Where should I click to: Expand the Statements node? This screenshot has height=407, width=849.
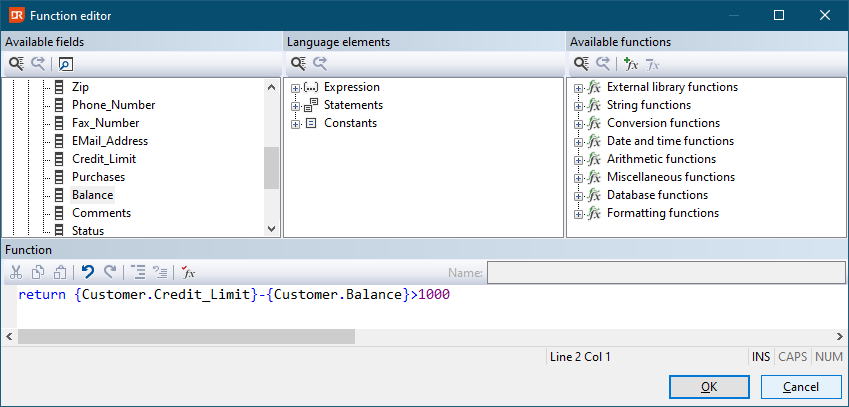tap(295, 106)
